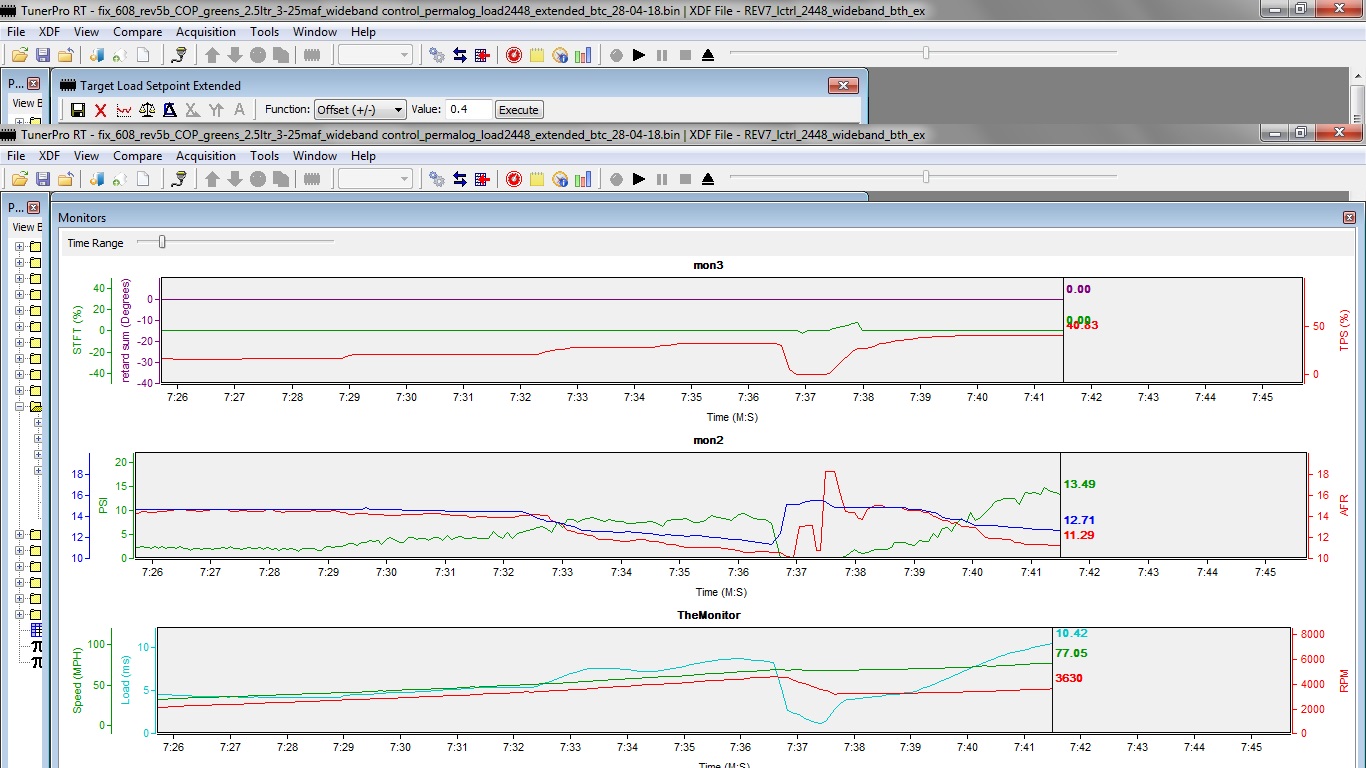This screenshot has width=1366, height=768.
Task: Select the View E tab in front side panel
Action: [26, 227]
